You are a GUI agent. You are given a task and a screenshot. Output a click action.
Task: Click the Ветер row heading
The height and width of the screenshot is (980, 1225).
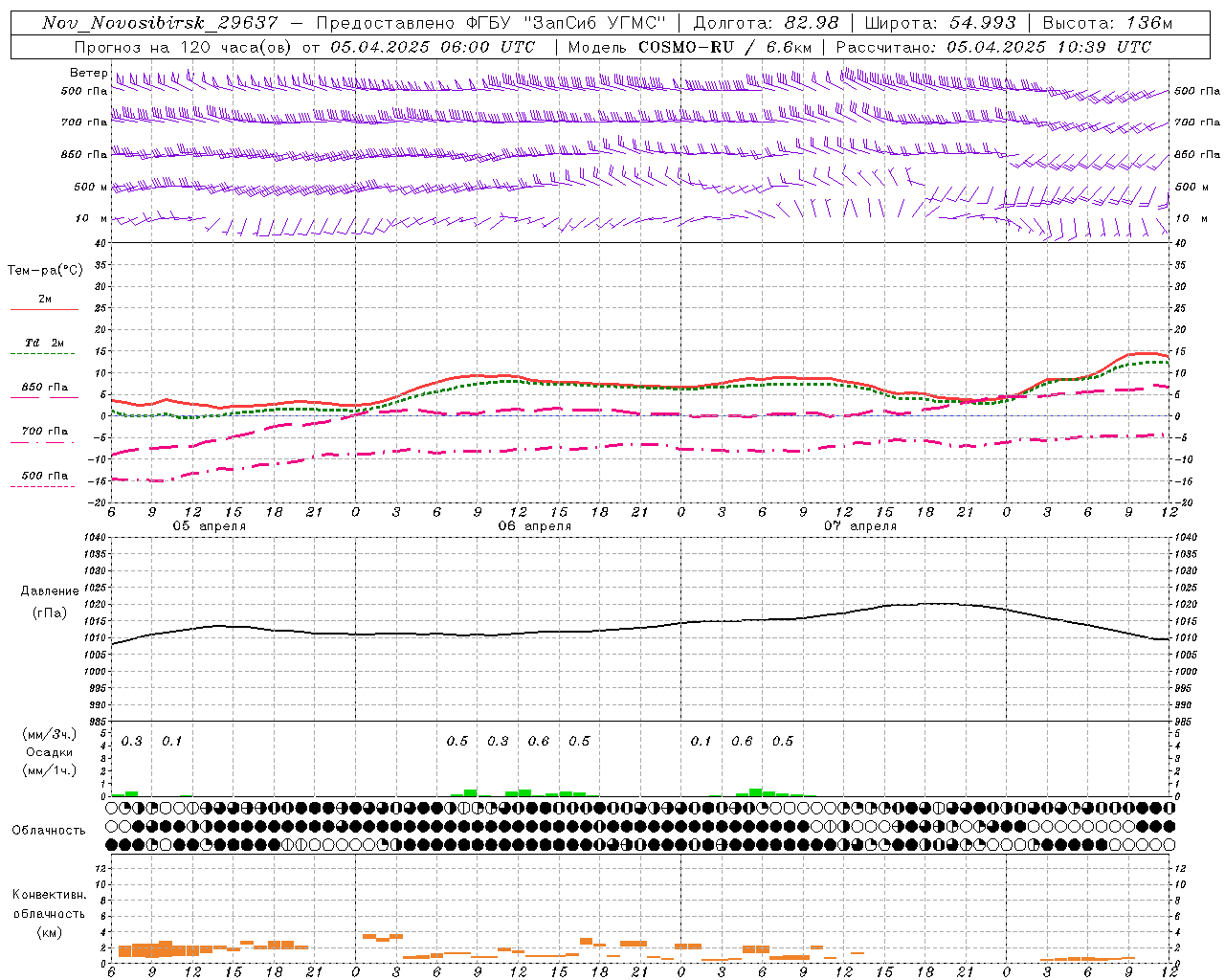point(88,73)
